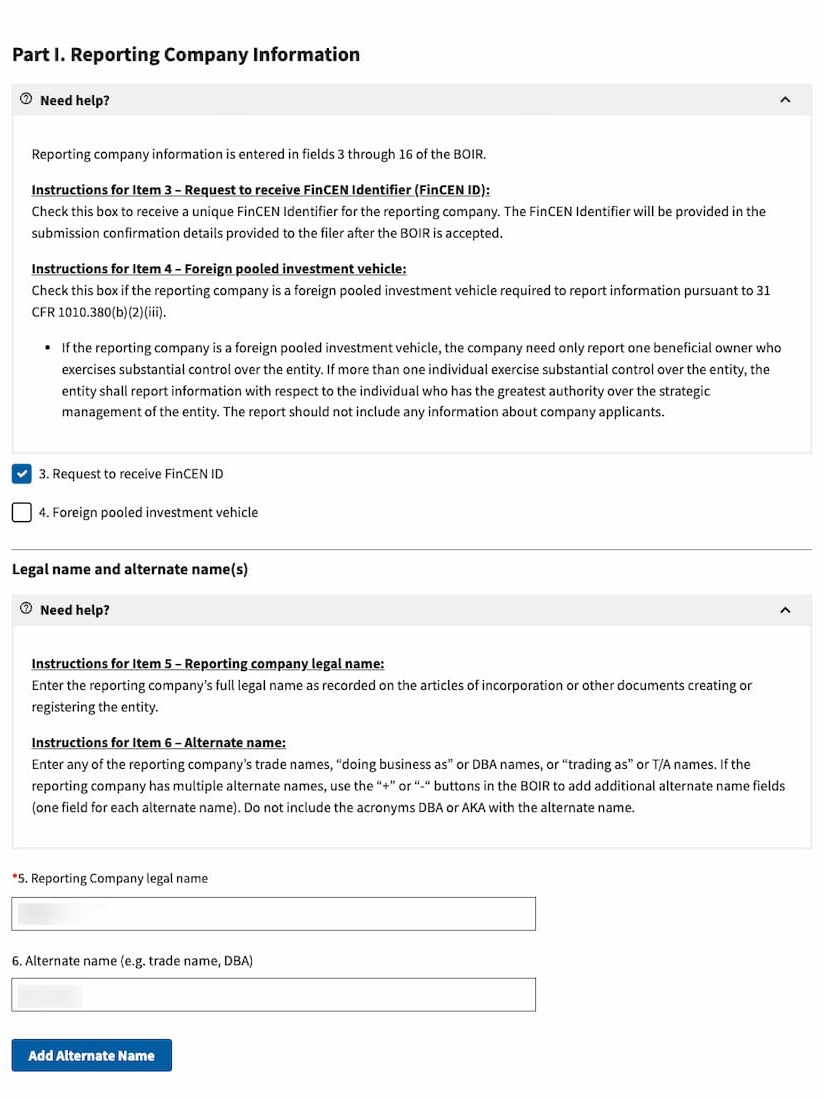
Task: Enable "4. Foreign pooled investment vehicle"
Action: pos(21,511)
